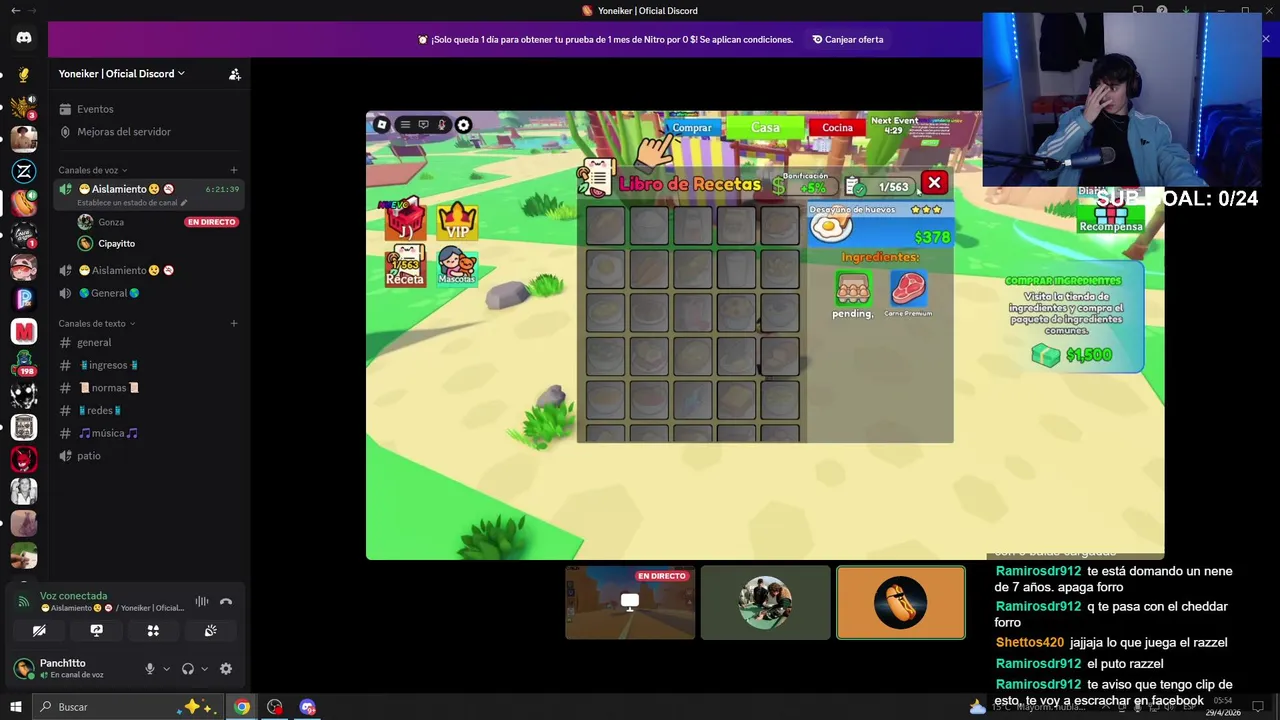Open the server name dropdown menu
Image resolution: width=1280 pixels, height=720 pixels.
pyautogui.click(x=122, y=74)
